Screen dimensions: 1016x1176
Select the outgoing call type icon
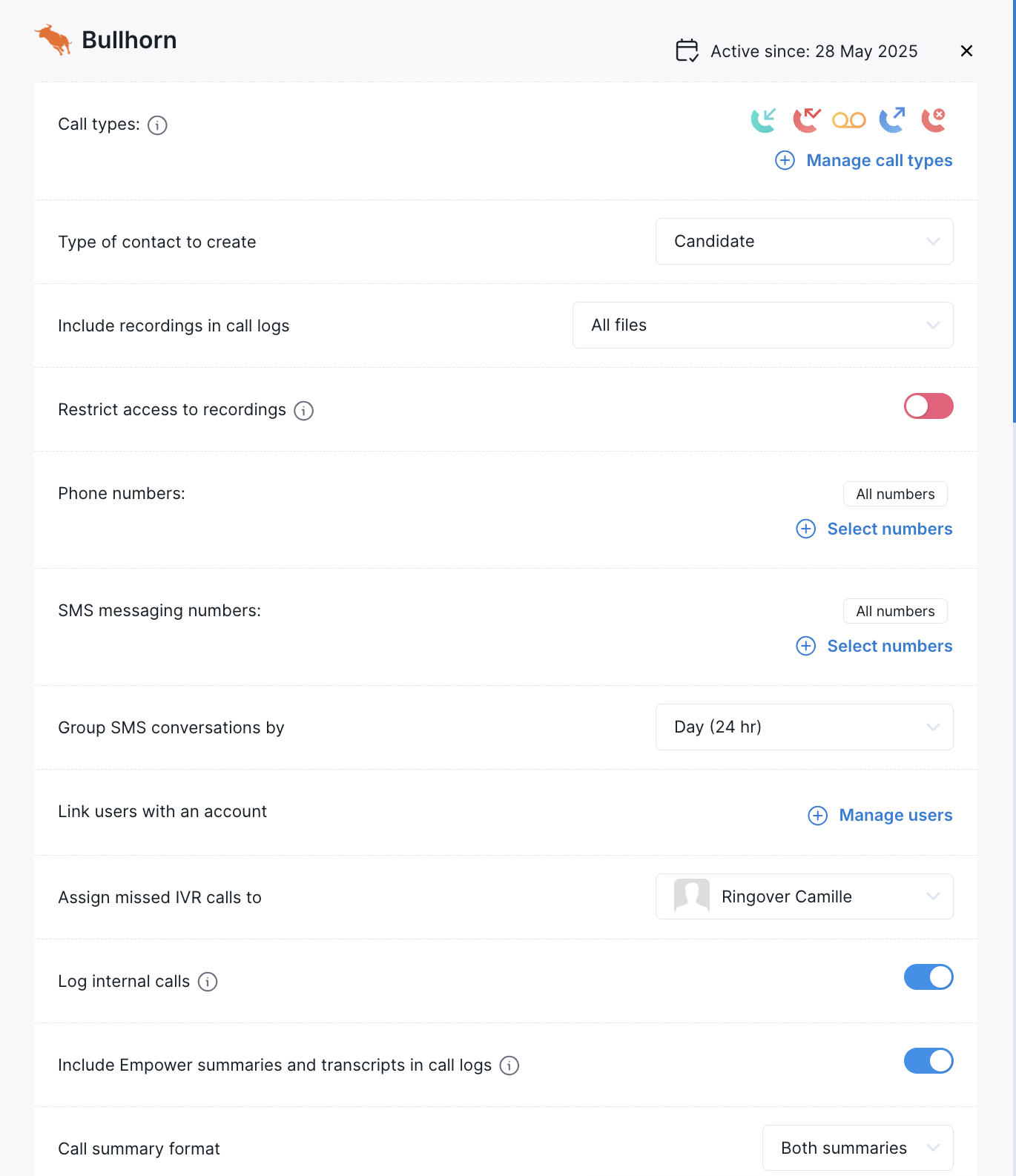(x=891, y=120)
